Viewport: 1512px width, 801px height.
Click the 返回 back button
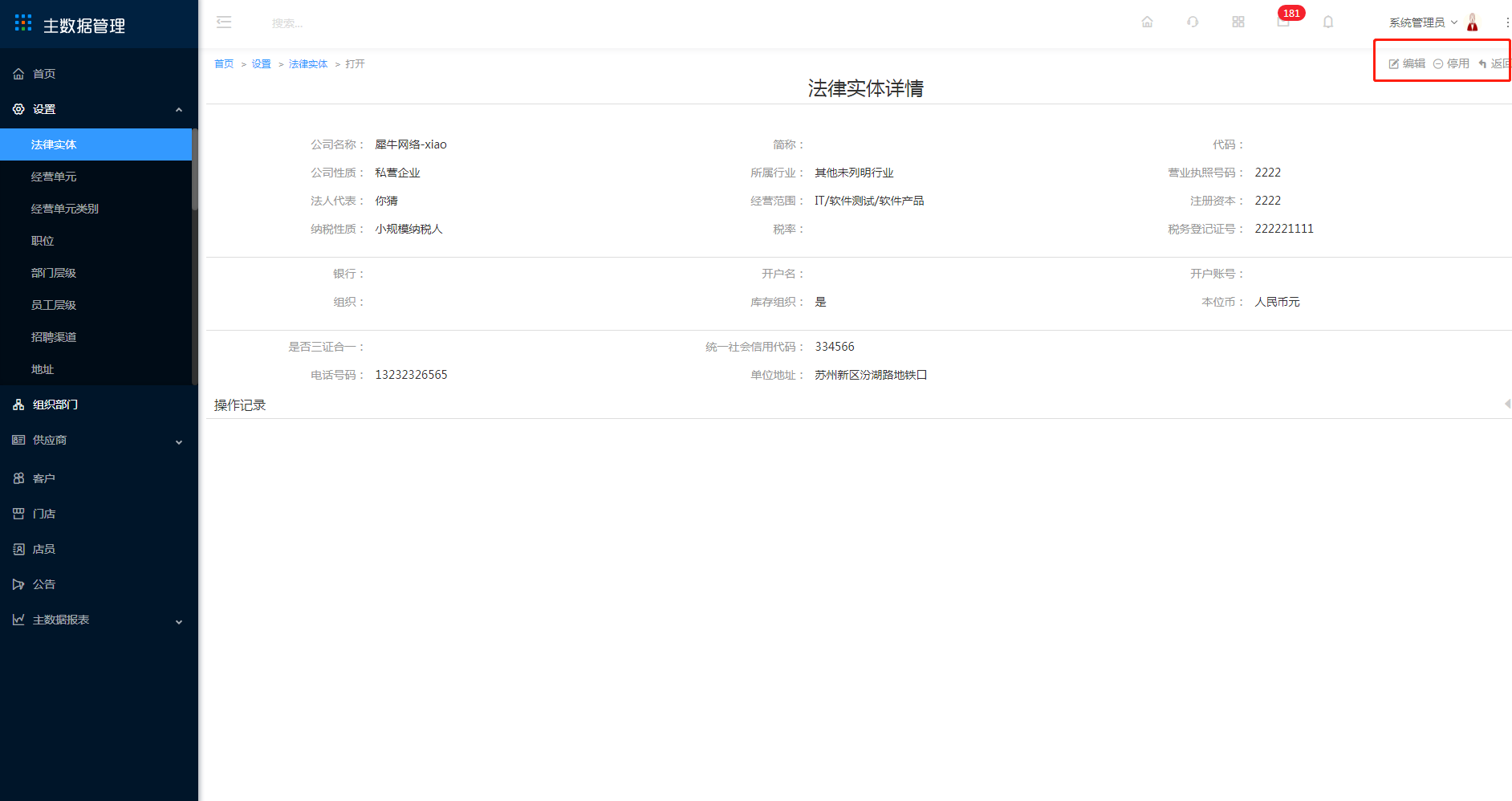1494,63
